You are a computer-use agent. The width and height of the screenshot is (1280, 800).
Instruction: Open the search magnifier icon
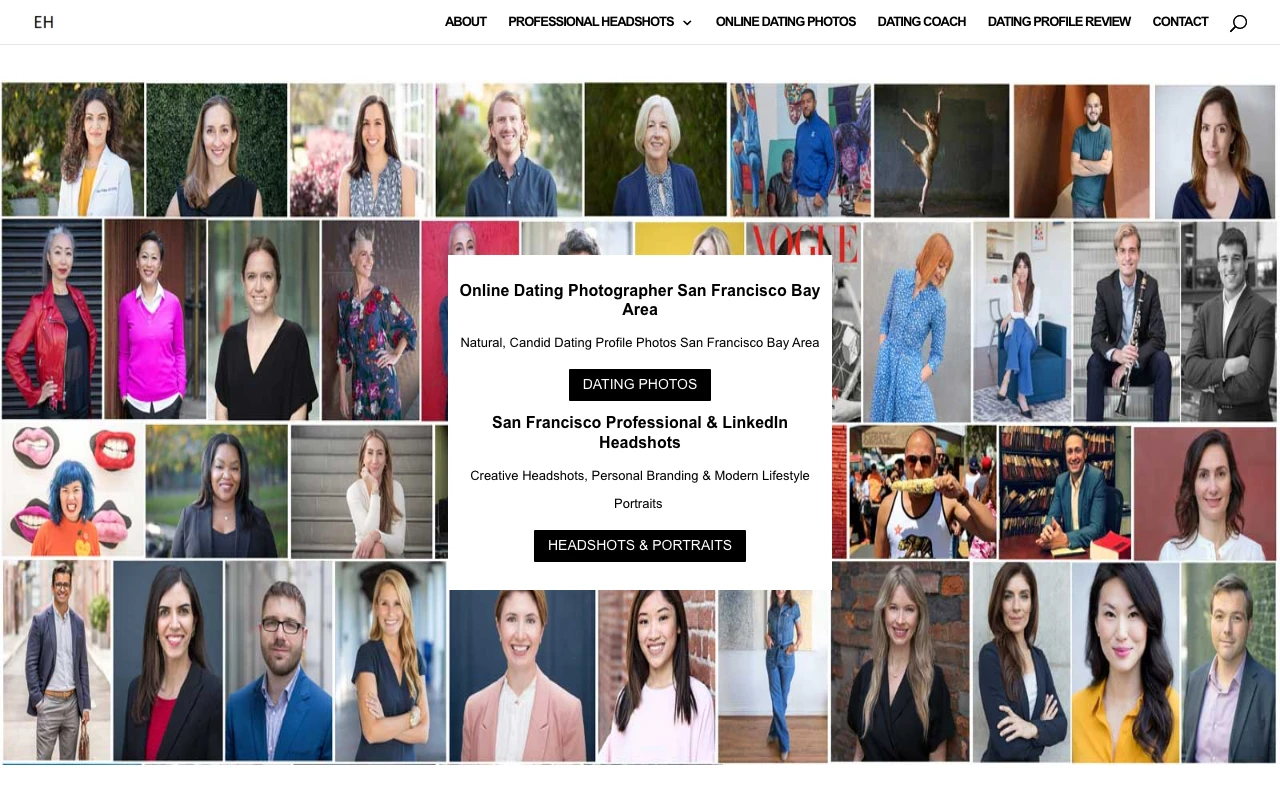coord(1238,23)
